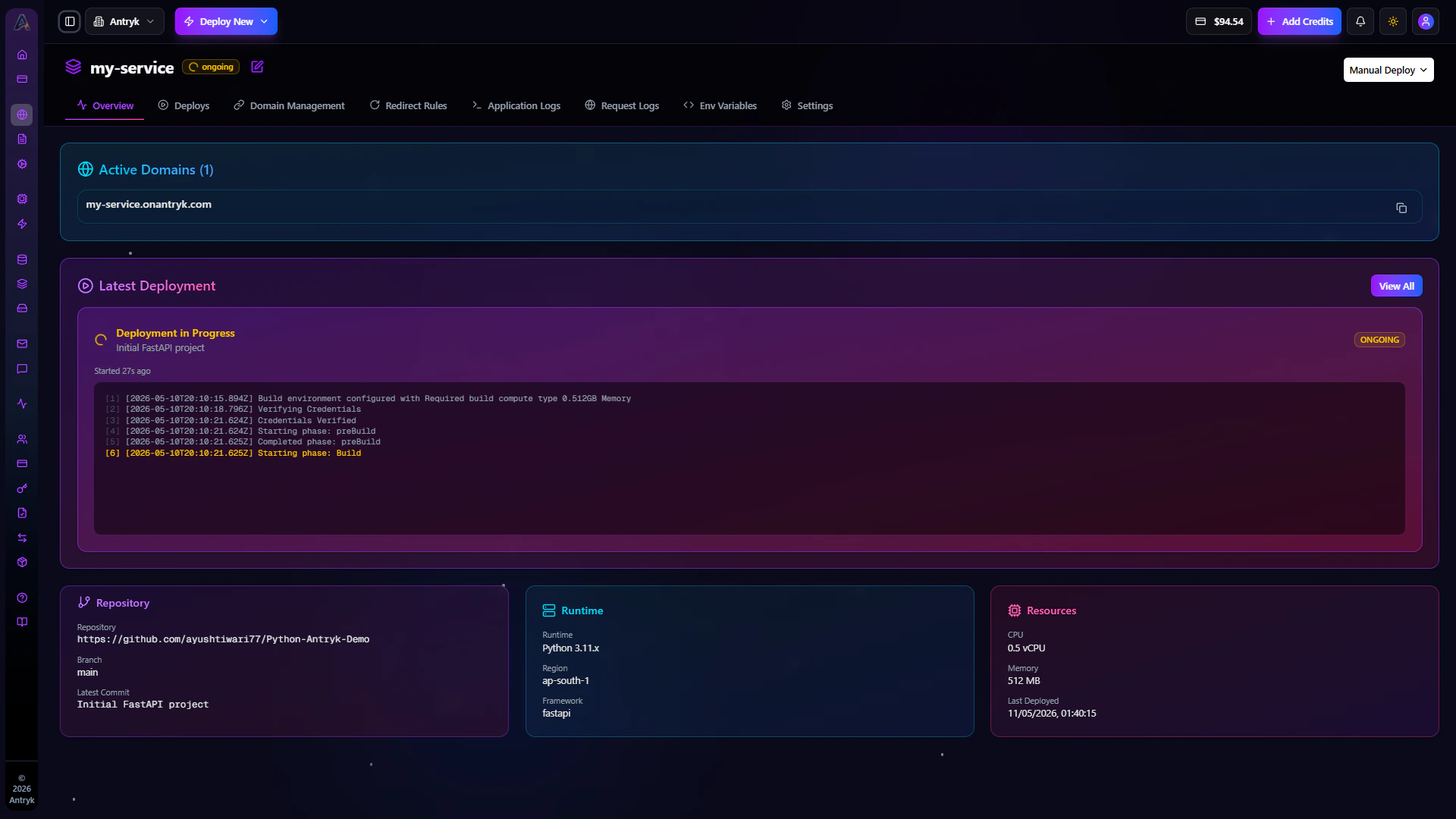The image size is (1456, 819).
Task: Open the chat bubble icon in sidebar
Action: pyautogui.click(x=22, y=369)
